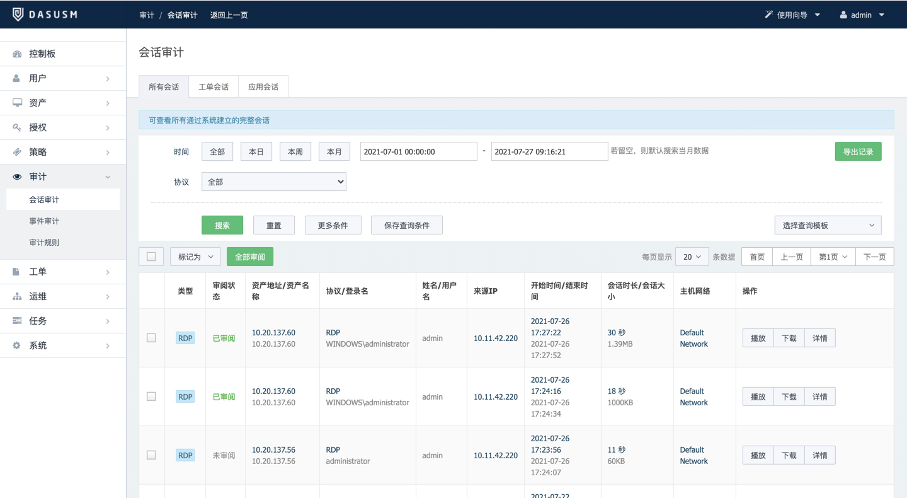Image resolution: width=908 pixels, height=498 pixels.
Task: Open the admin account dropdown
Action: coord(862,15)
